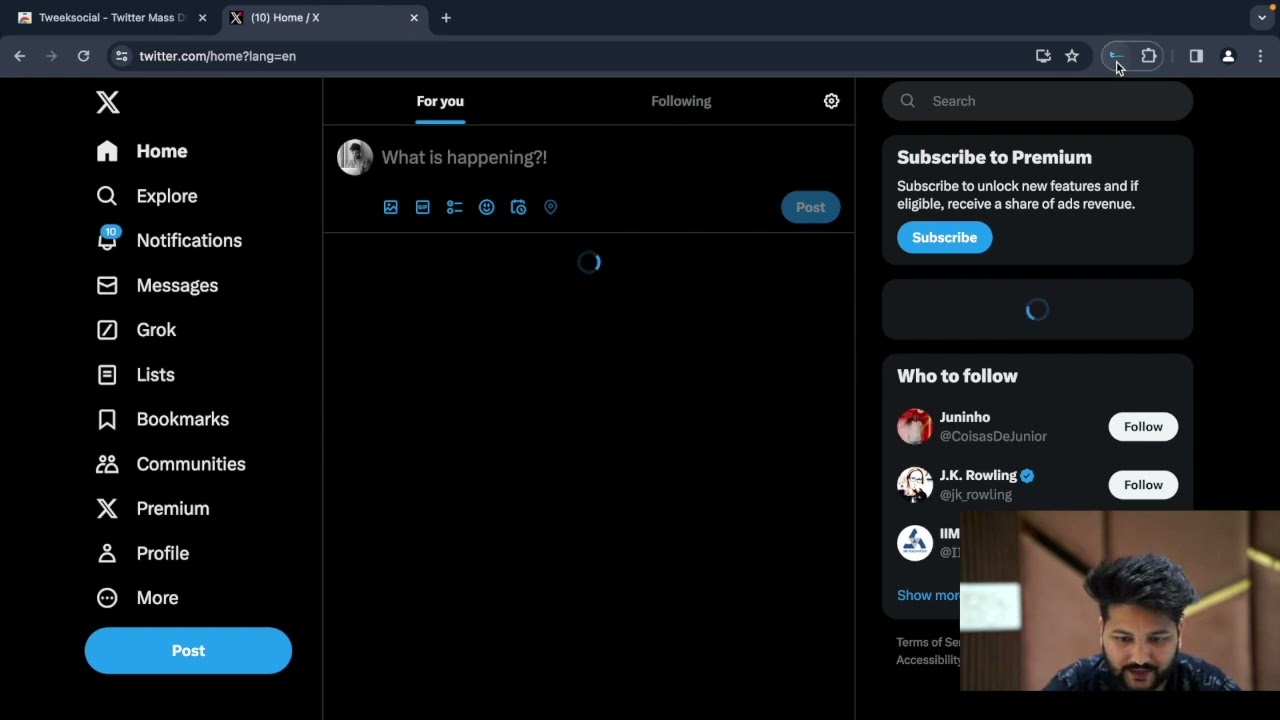Click the @CoisasDeJunior handle
Viewport: 1280px width, 720px height.
pos(993,436)
